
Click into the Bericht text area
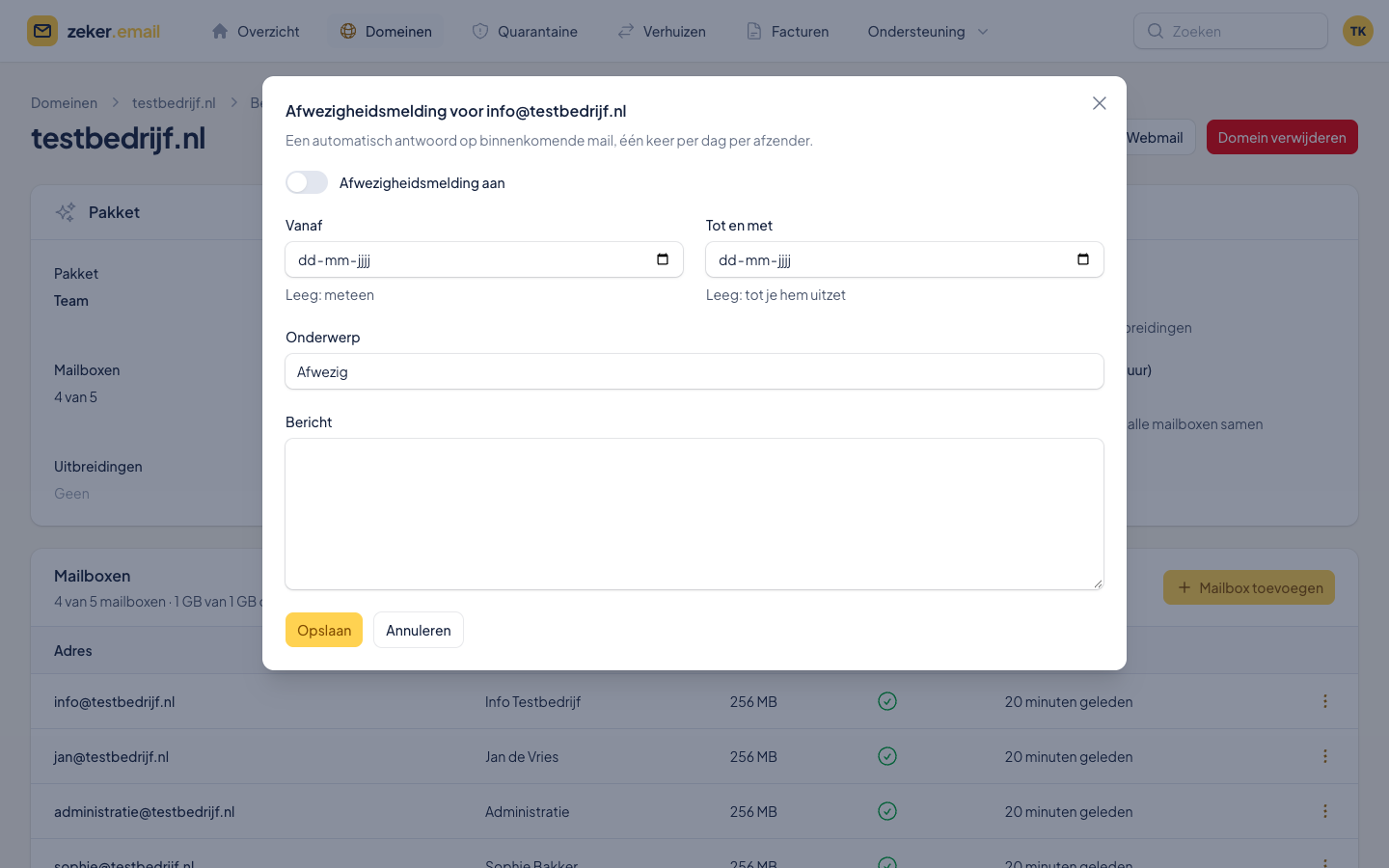(x=694, y=514)
